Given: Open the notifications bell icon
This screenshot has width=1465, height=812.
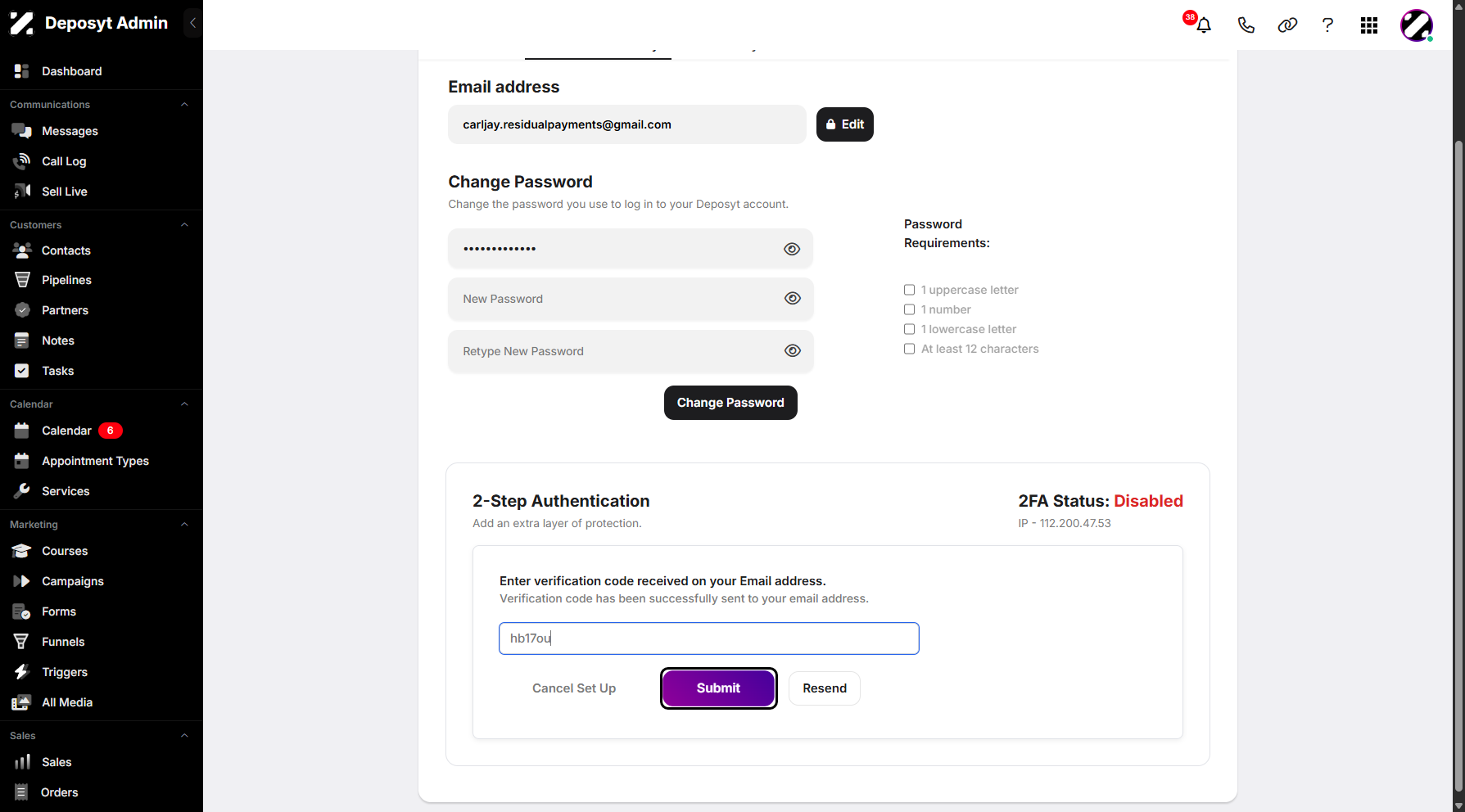Looking at the screenshot, I should tap(1203, 25).
